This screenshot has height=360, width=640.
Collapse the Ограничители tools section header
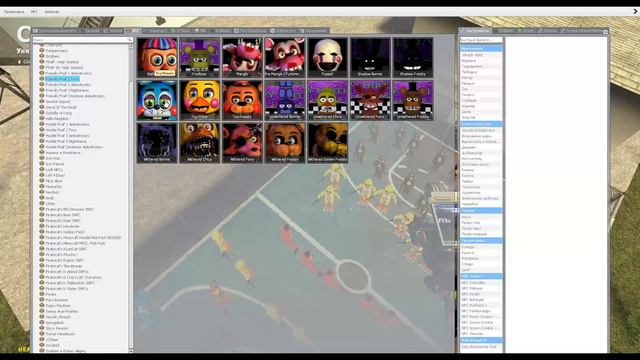[481, 49]
